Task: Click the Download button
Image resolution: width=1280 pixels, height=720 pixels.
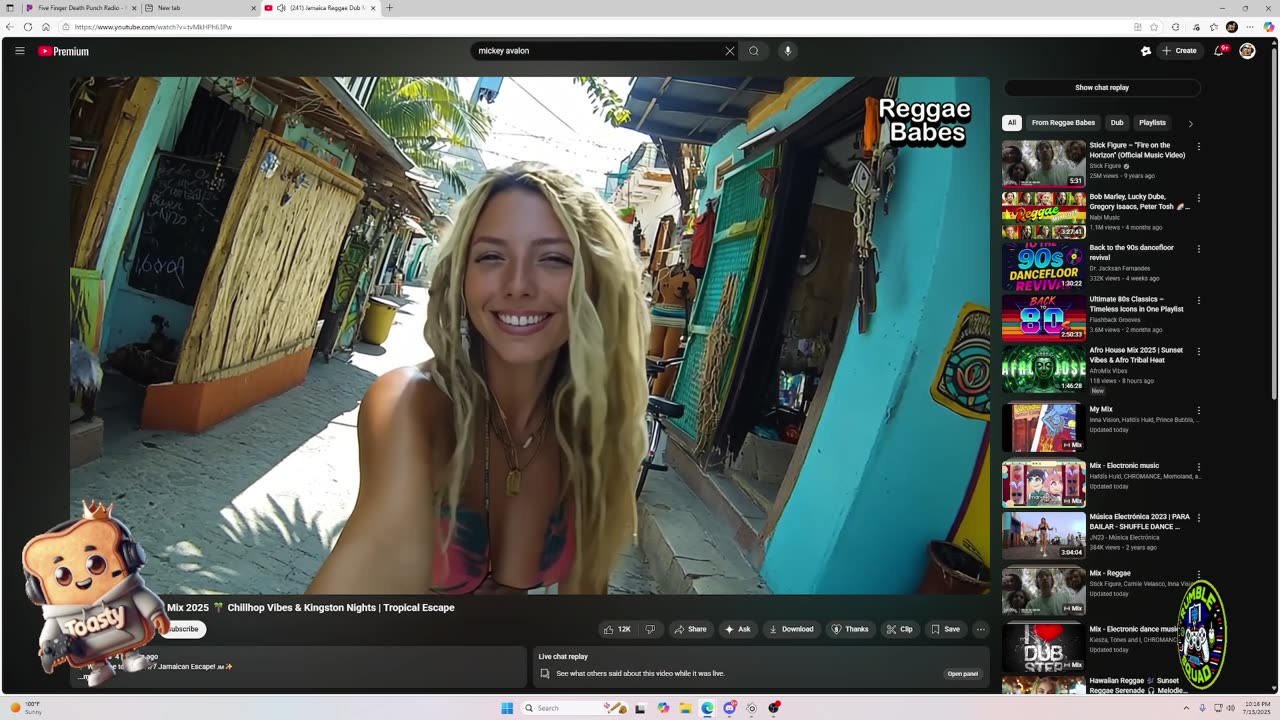Action: [x=790, y=629]
